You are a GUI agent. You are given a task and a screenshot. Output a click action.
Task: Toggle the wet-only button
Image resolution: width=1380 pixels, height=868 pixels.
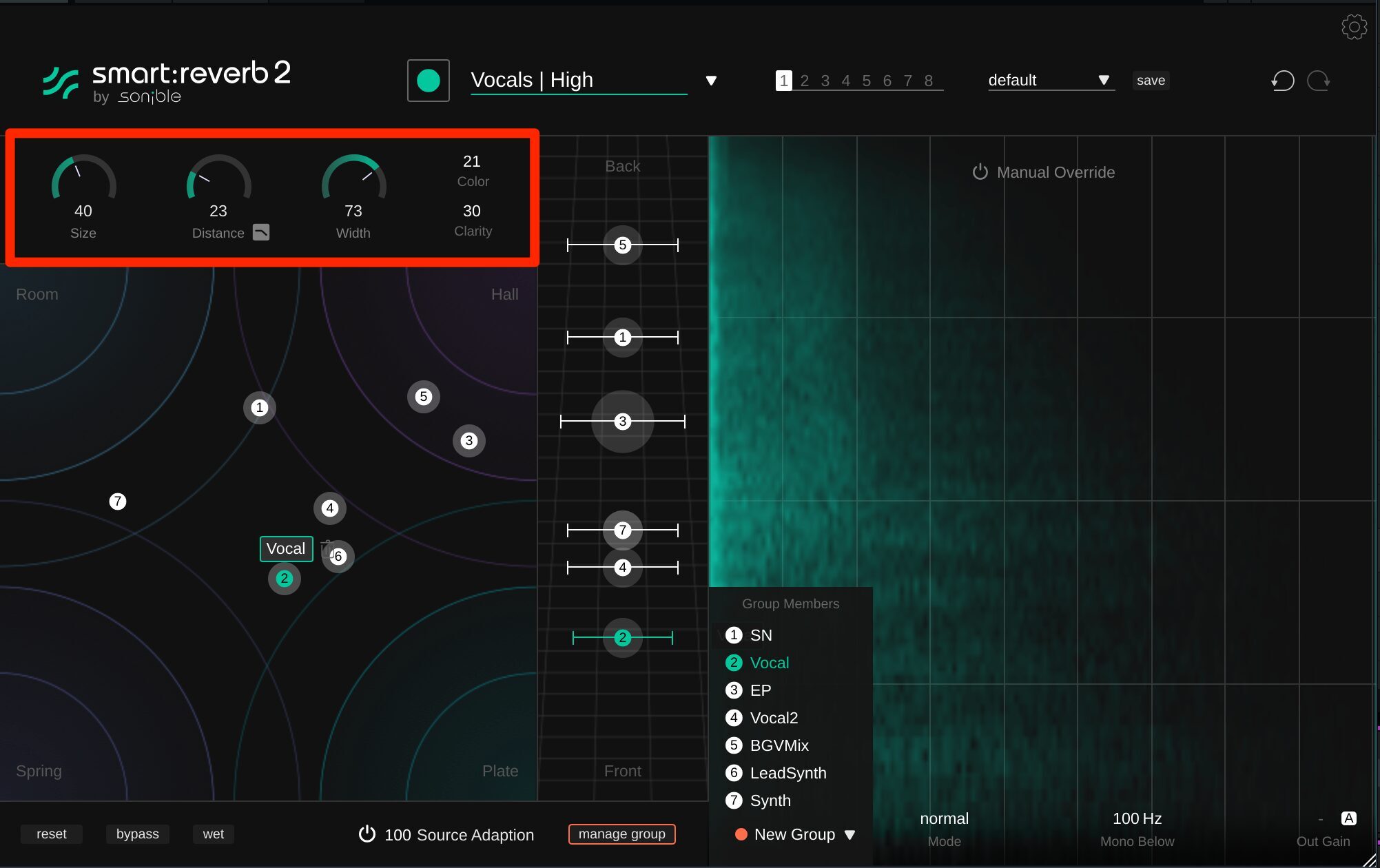[214, 834]
